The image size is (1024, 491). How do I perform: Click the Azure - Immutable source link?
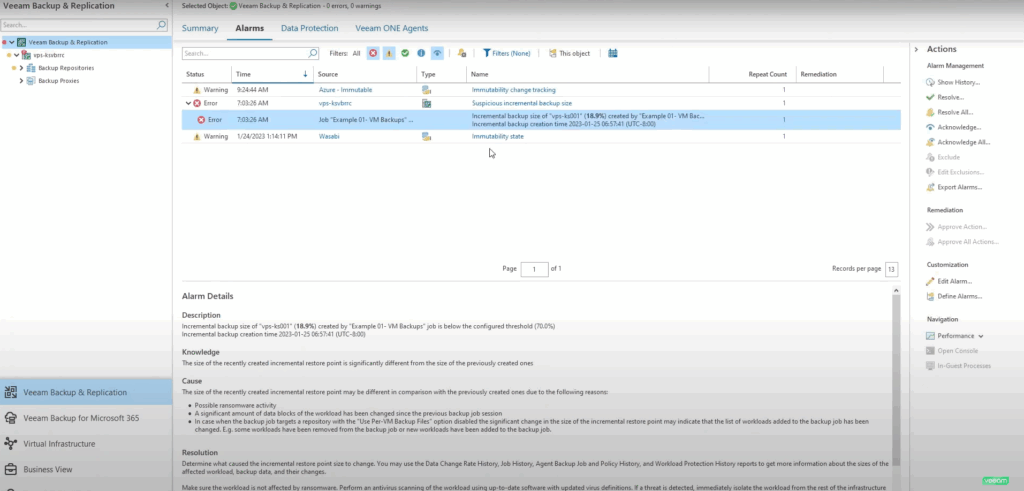pyautogui.click(x=345, y=89)
